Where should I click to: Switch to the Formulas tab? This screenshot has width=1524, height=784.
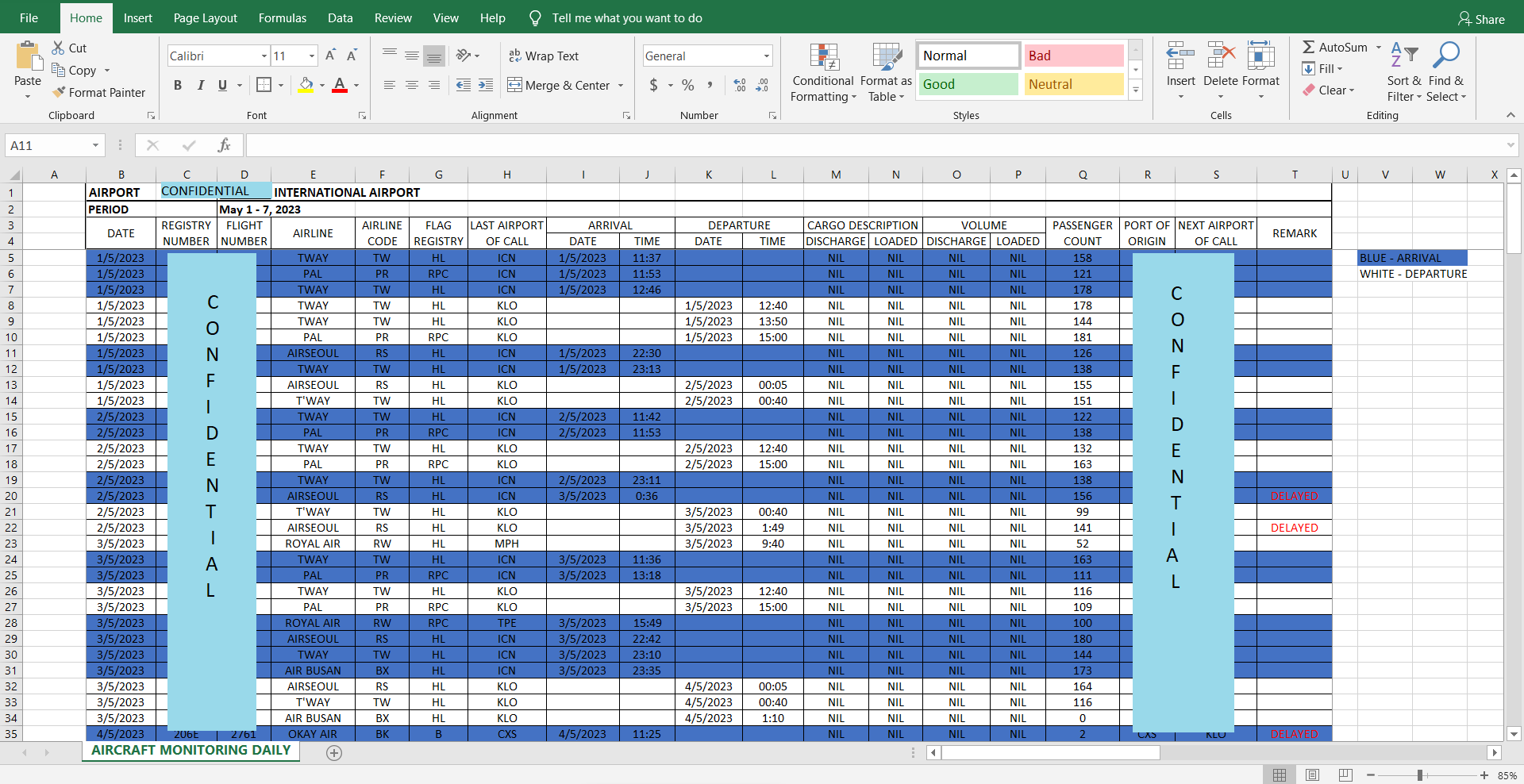pyautogui.click(x=283, y=17)
